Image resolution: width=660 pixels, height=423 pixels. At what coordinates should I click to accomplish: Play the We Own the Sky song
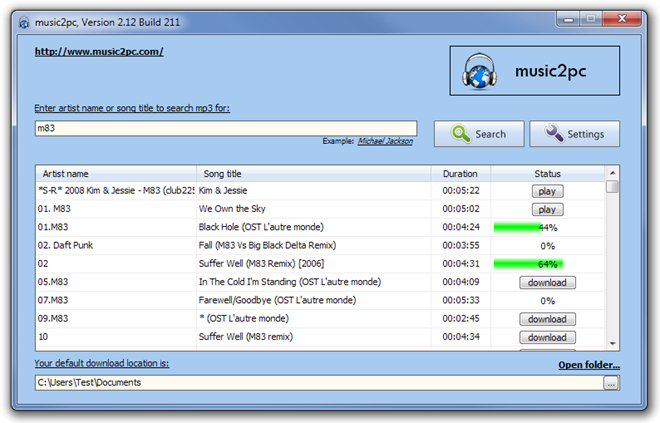[547, 210]
